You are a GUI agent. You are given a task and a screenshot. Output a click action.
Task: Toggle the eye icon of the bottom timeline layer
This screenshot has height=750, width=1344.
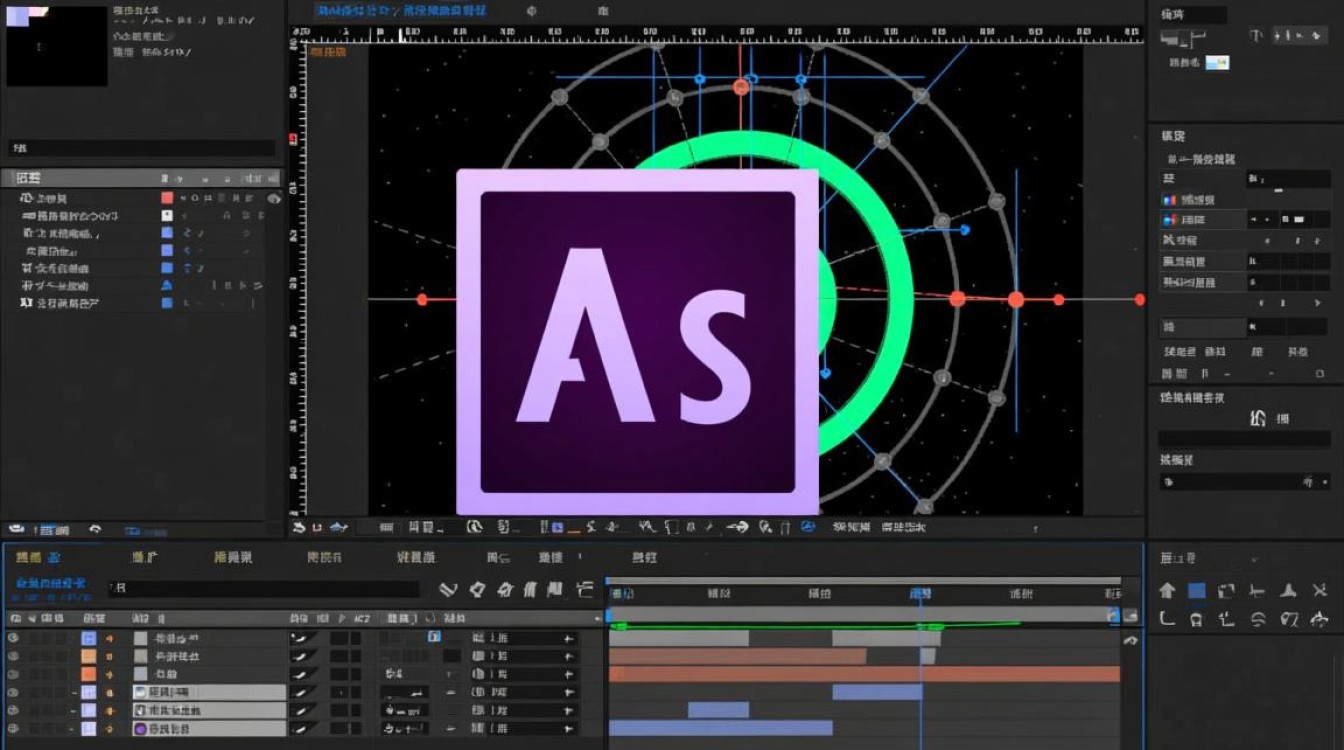[13, 729]
